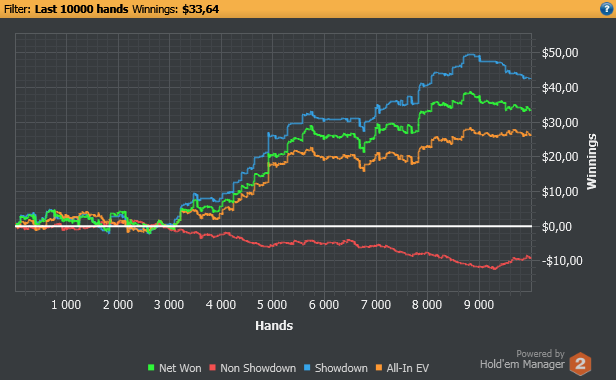The image size is (616, 380).
Task: Click the red Non Showdown legend swatch
Action: (x=212, y=368)
